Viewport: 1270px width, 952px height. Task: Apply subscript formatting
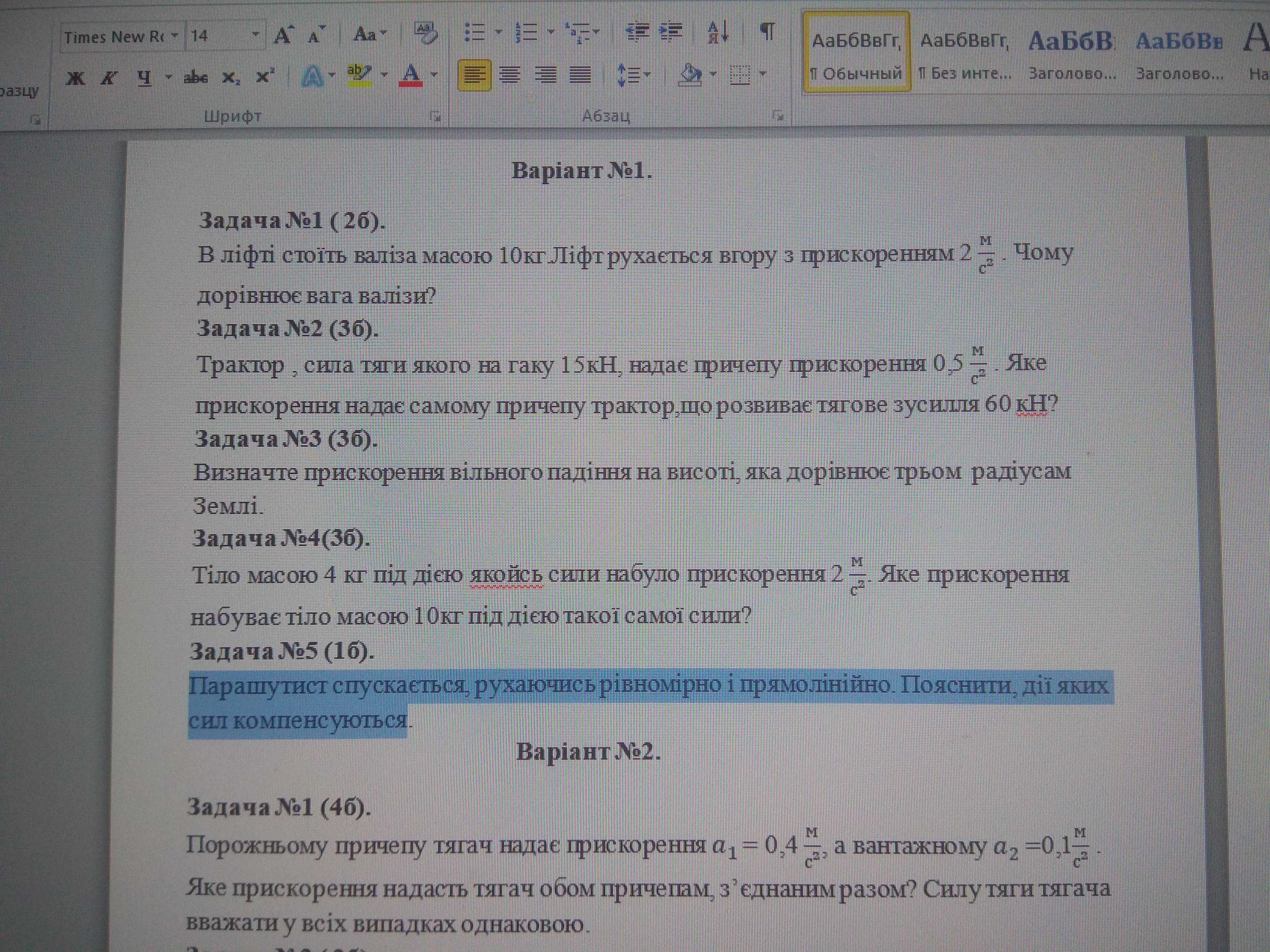coord(230,78)
